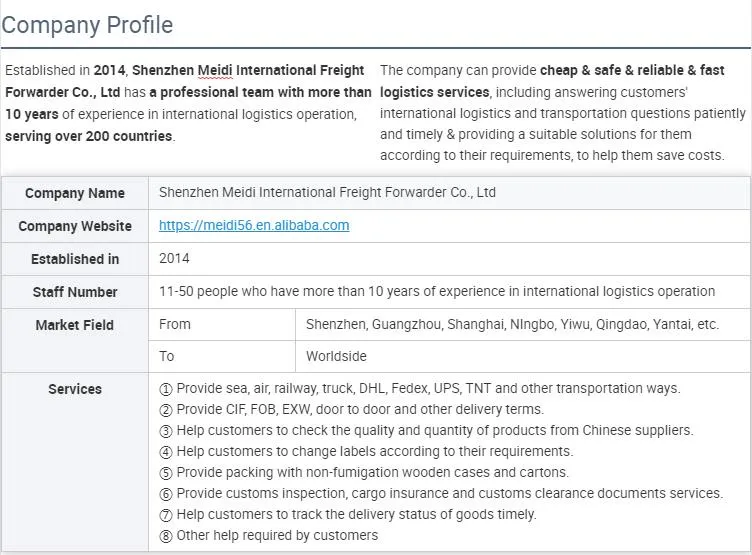752x555 pixels.
Task: Select the From cell in Market Field
Action: pos(175,324)
